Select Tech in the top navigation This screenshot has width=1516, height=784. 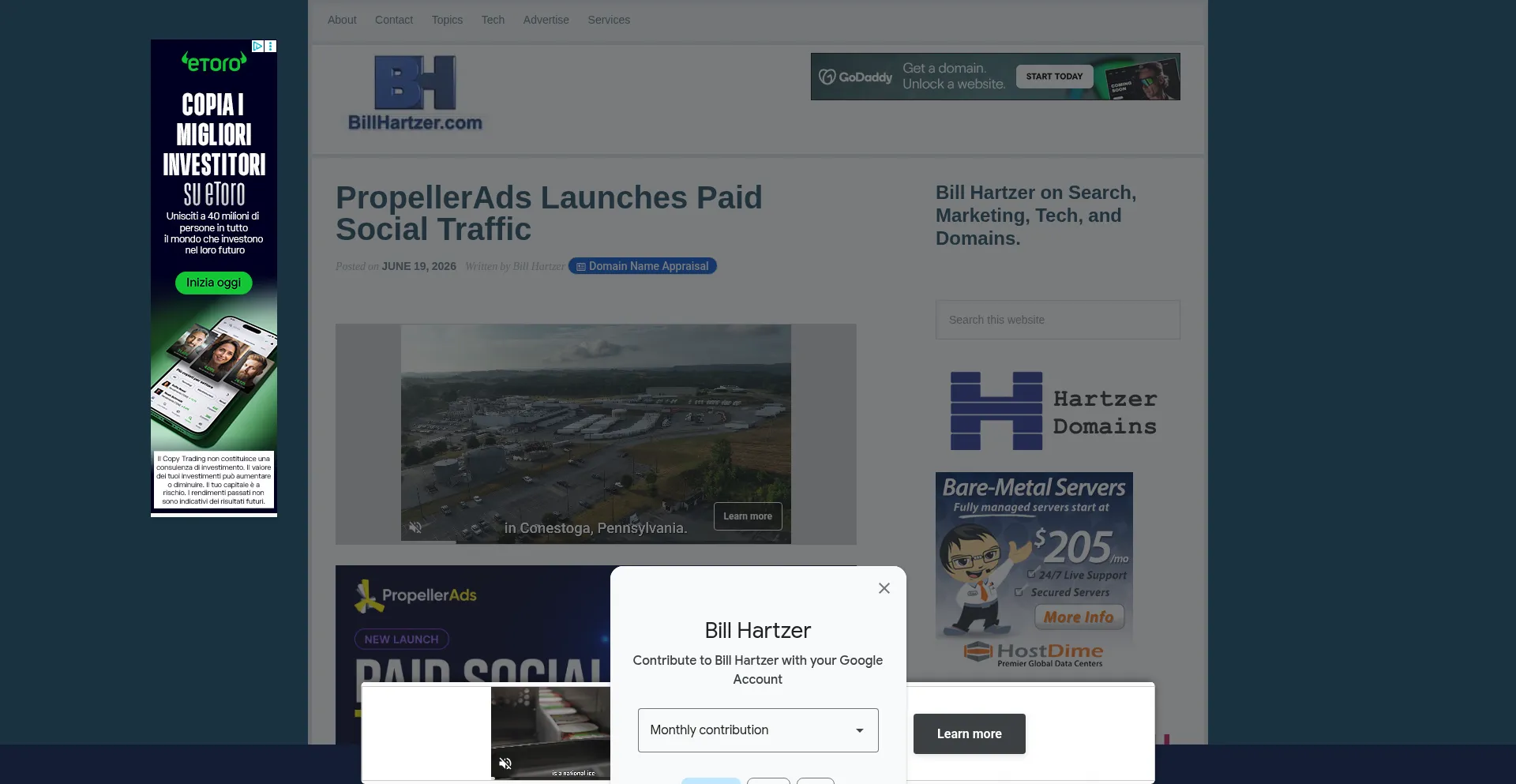tap(493, 20)
